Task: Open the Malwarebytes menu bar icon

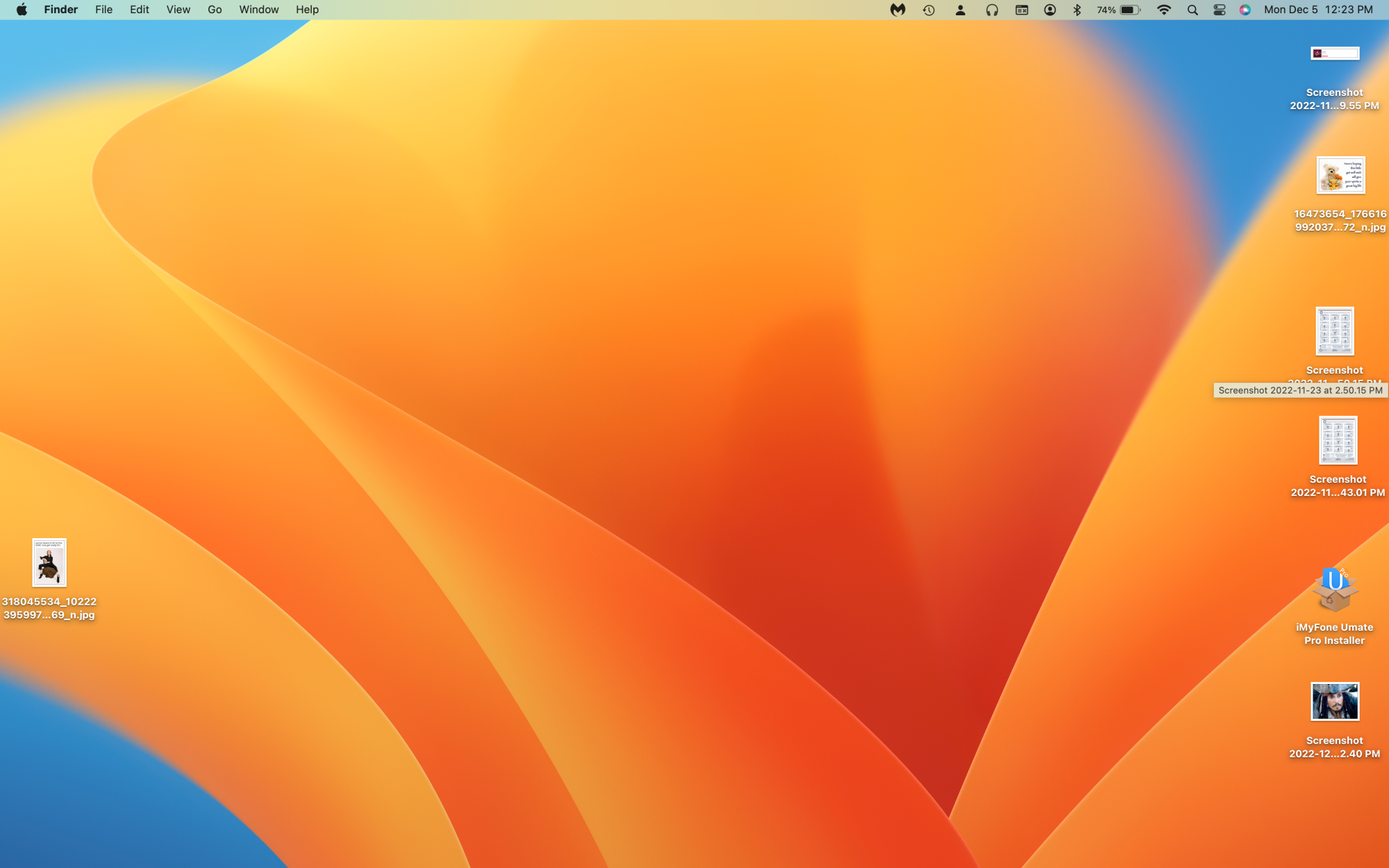Action: tap(897, 10)
